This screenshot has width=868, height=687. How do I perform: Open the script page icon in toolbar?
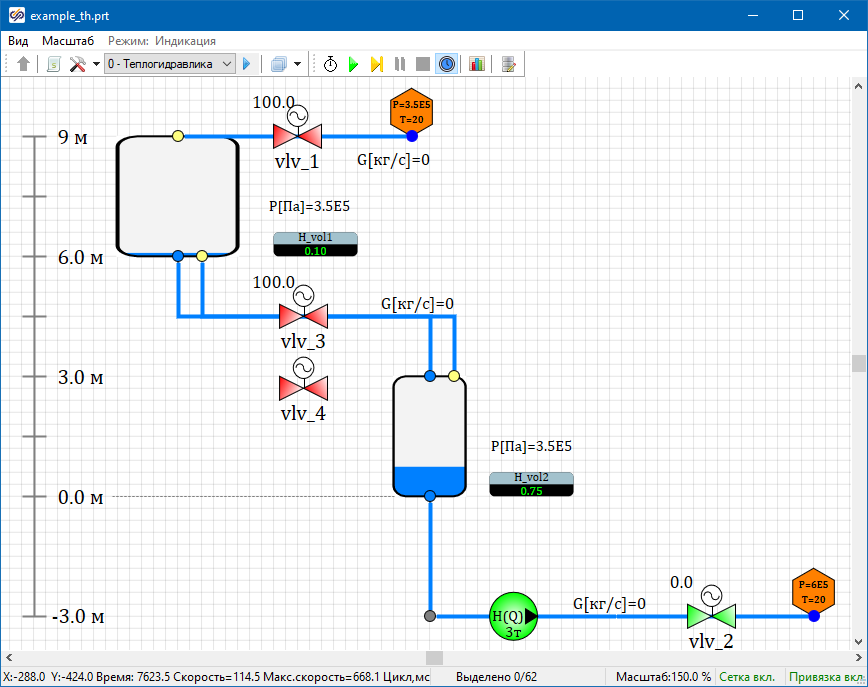(x=54, y=64)
